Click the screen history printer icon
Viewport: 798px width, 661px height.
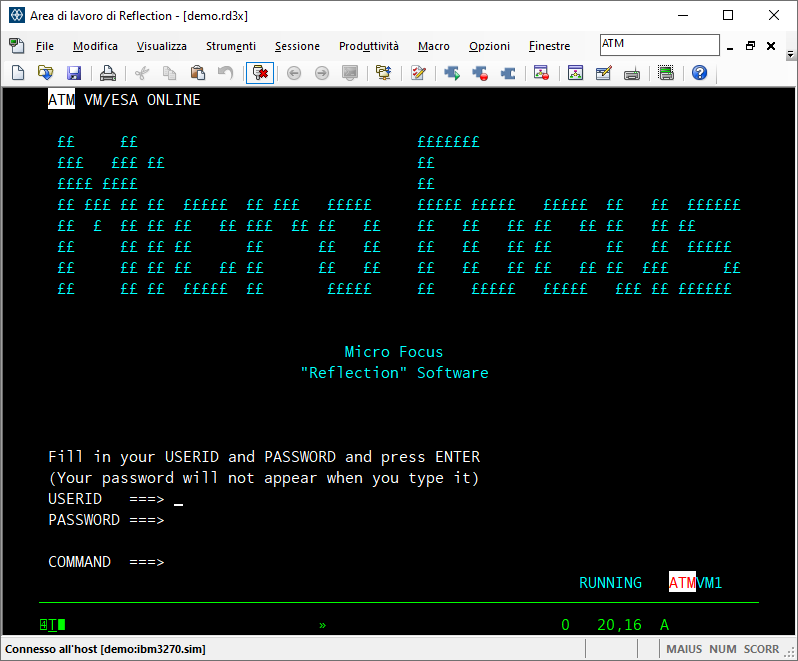tap(666, 73)
